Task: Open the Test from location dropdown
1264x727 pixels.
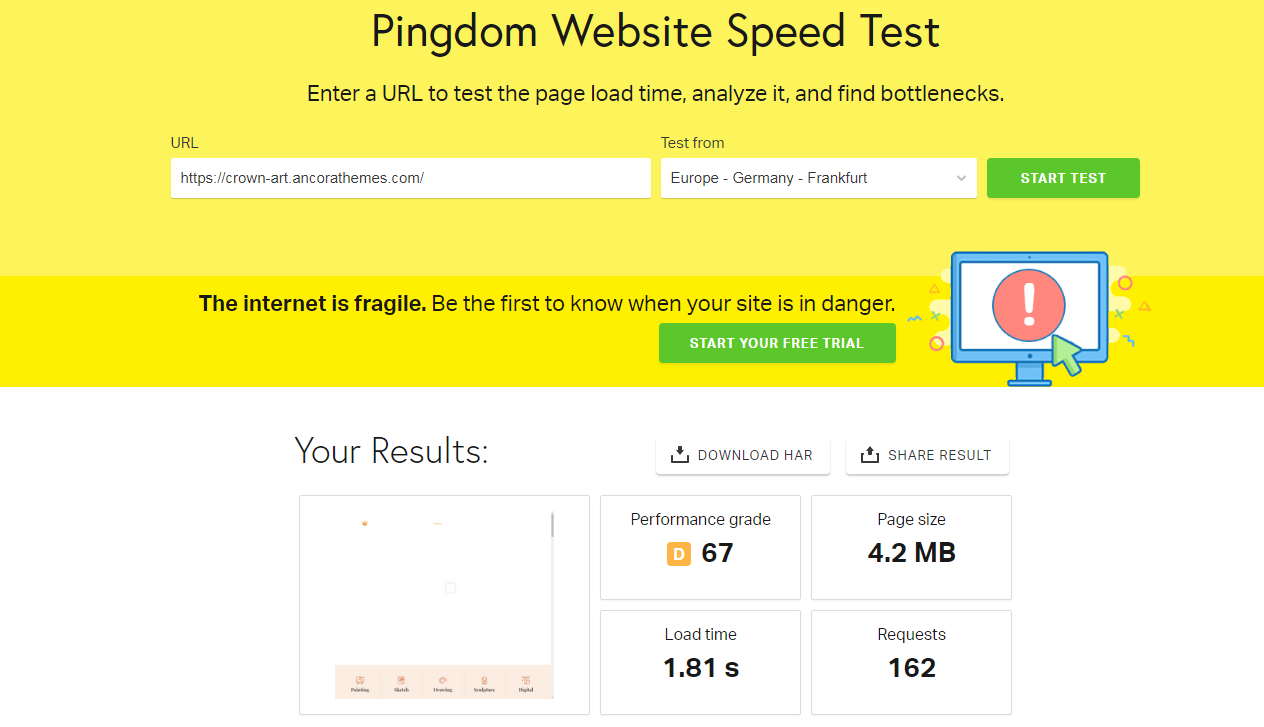Action: pyautogui.click(x=819, y=178)
